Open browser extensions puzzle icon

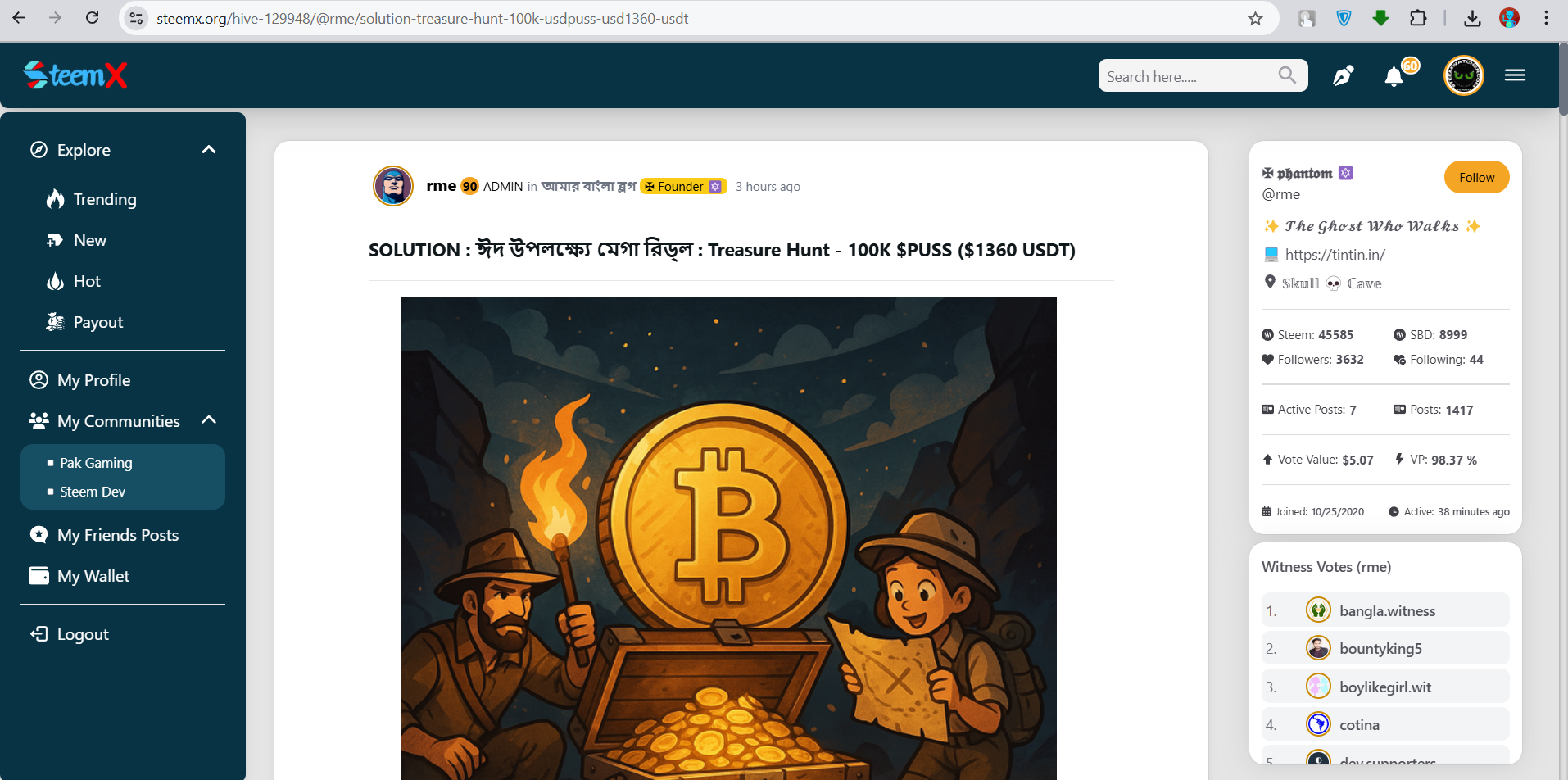[x=1418, y=18]
